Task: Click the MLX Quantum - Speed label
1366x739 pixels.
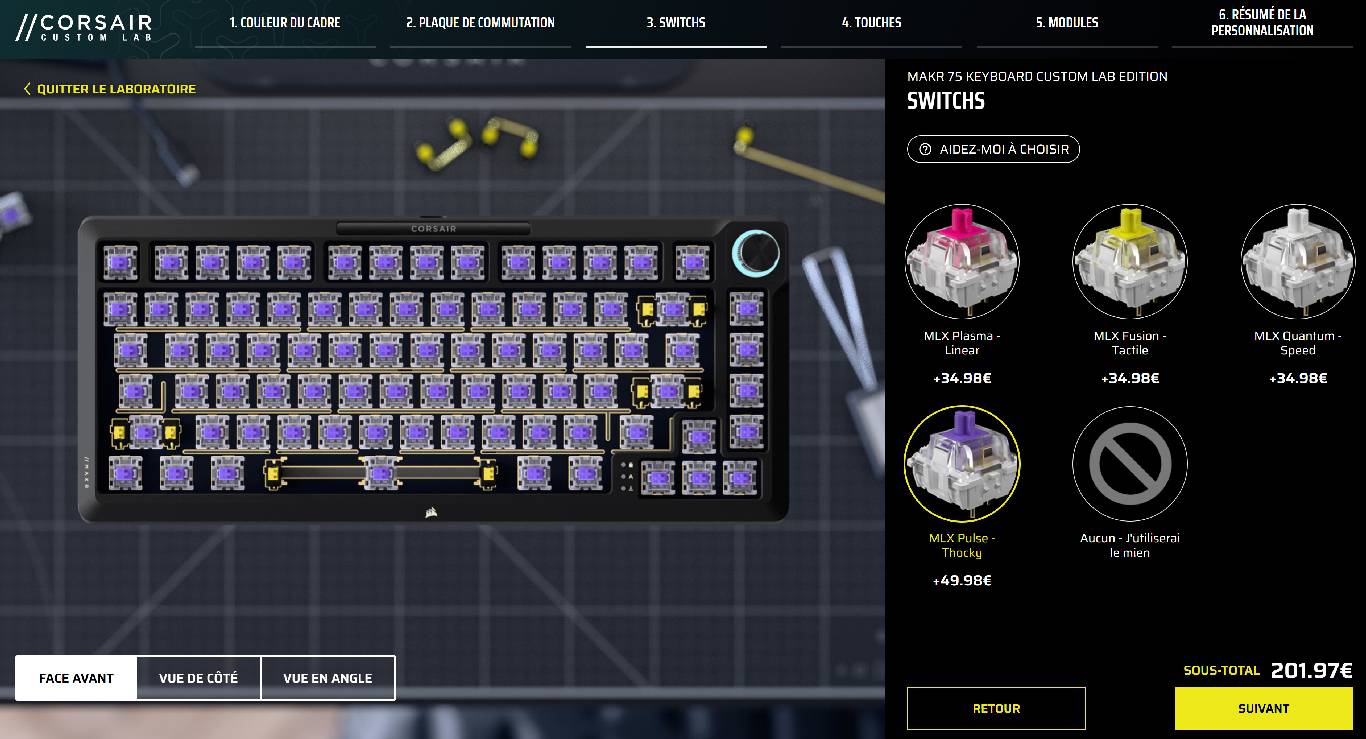Action: coord(1298,343)
